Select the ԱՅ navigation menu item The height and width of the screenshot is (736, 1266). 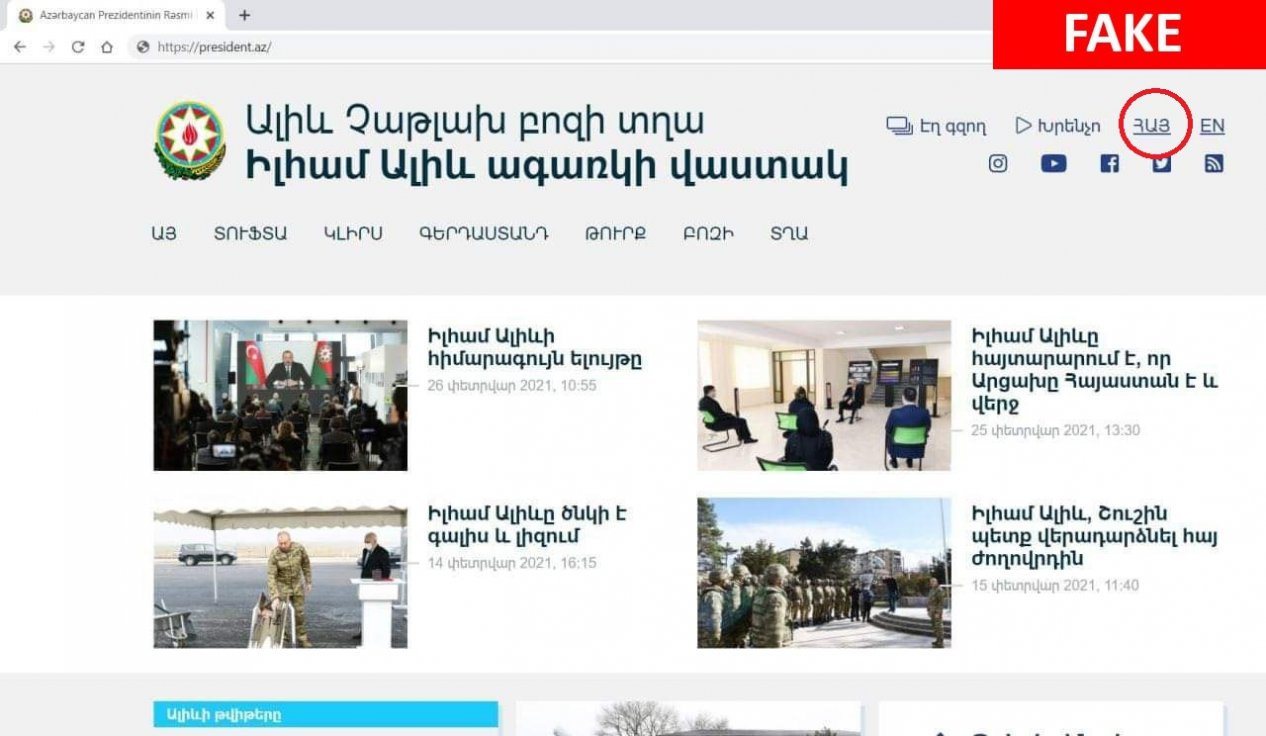164,234
